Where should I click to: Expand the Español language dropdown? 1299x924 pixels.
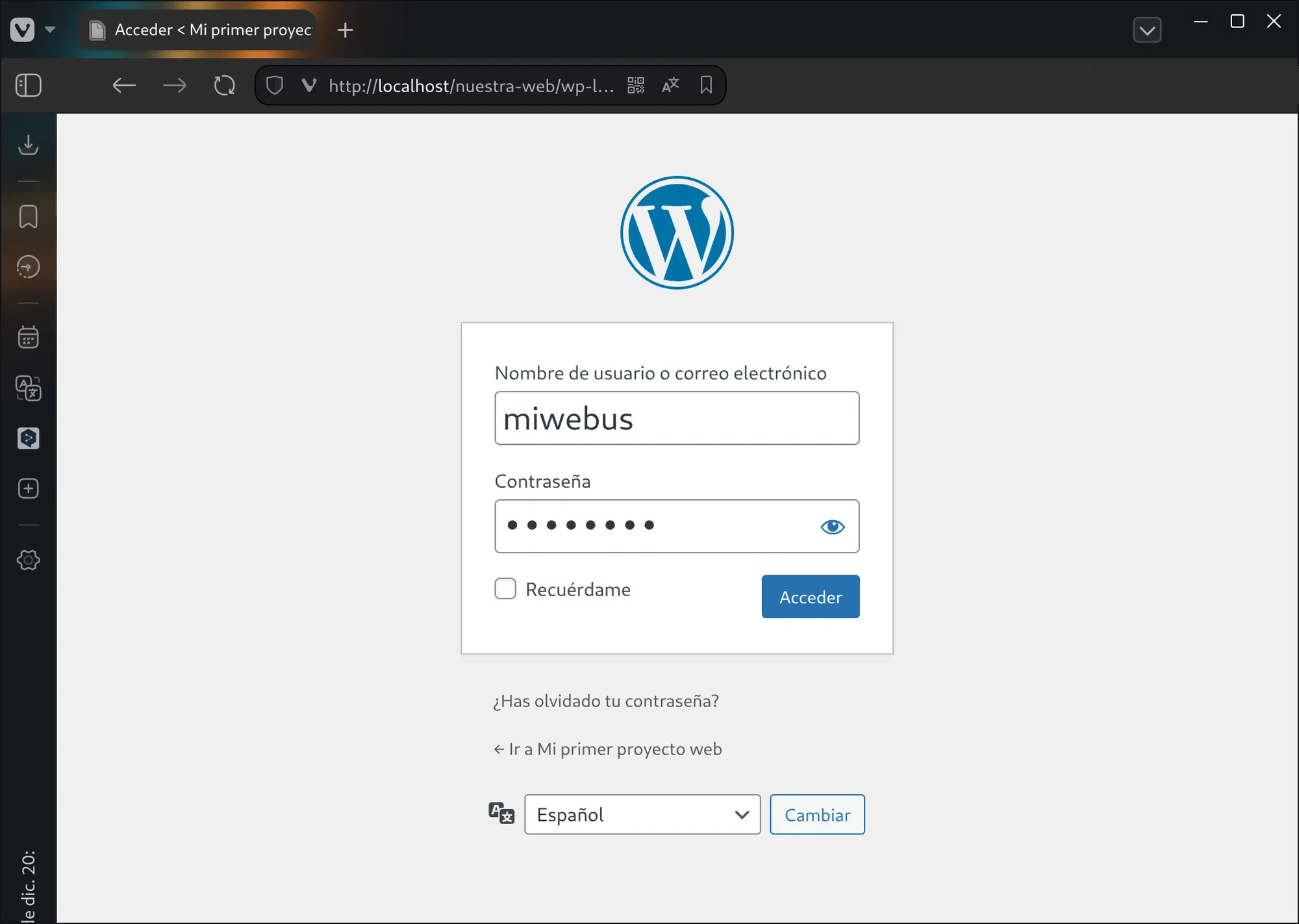(x=642, y=814)
